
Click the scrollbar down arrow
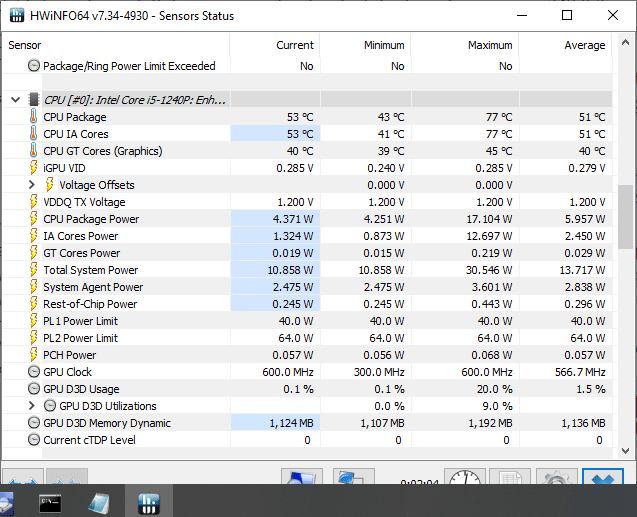[626, 451]
